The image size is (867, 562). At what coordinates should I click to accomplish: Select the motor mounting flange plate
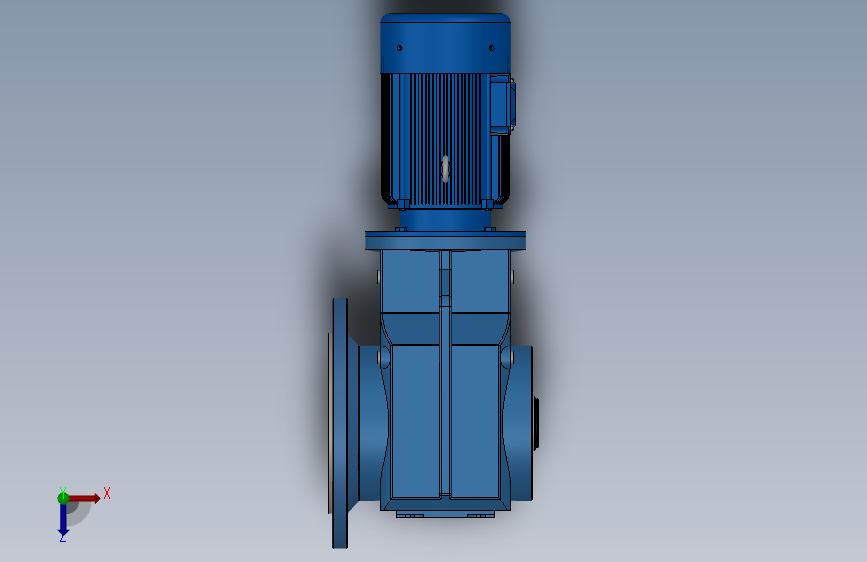(x=445, y=241)
